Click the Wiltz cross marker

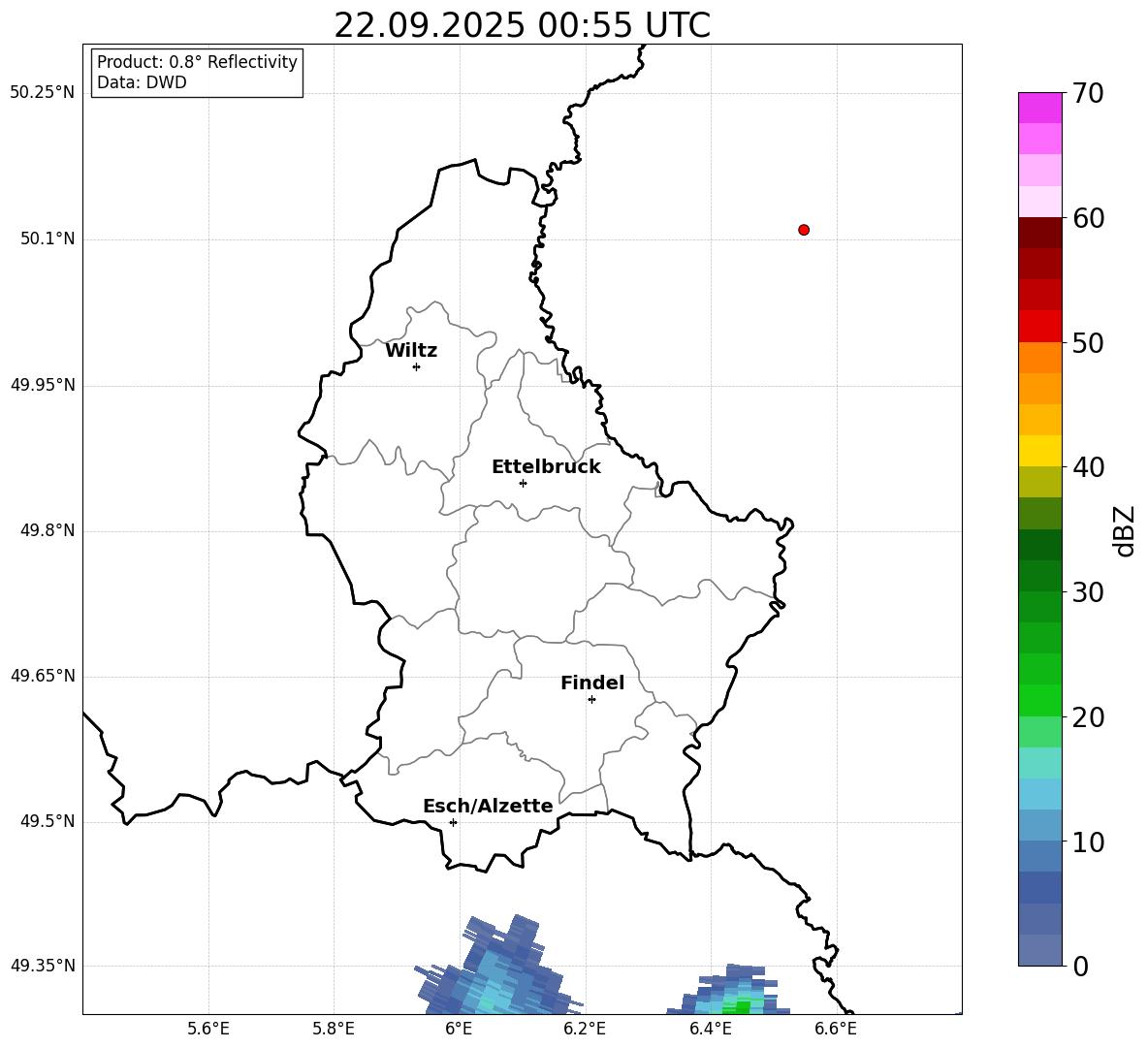click(417, 366)
